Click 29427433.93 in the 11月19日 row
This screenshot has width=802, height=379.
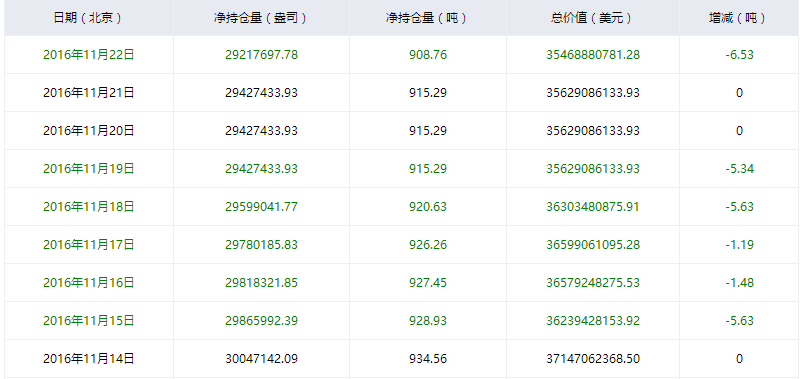pyautogui.click(x=261, y=169)
